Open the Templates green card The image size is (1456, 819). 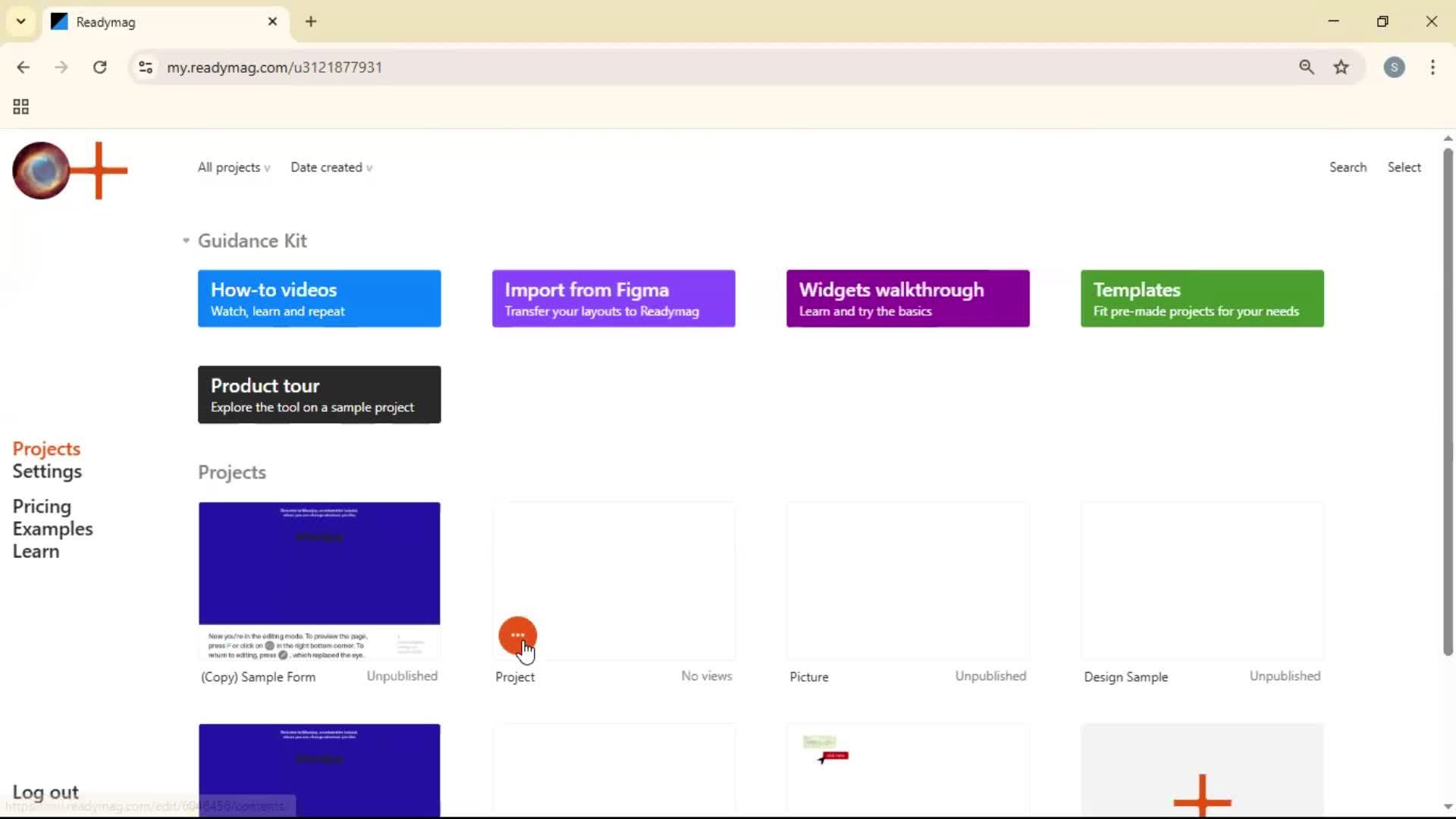coord(1202,299)
